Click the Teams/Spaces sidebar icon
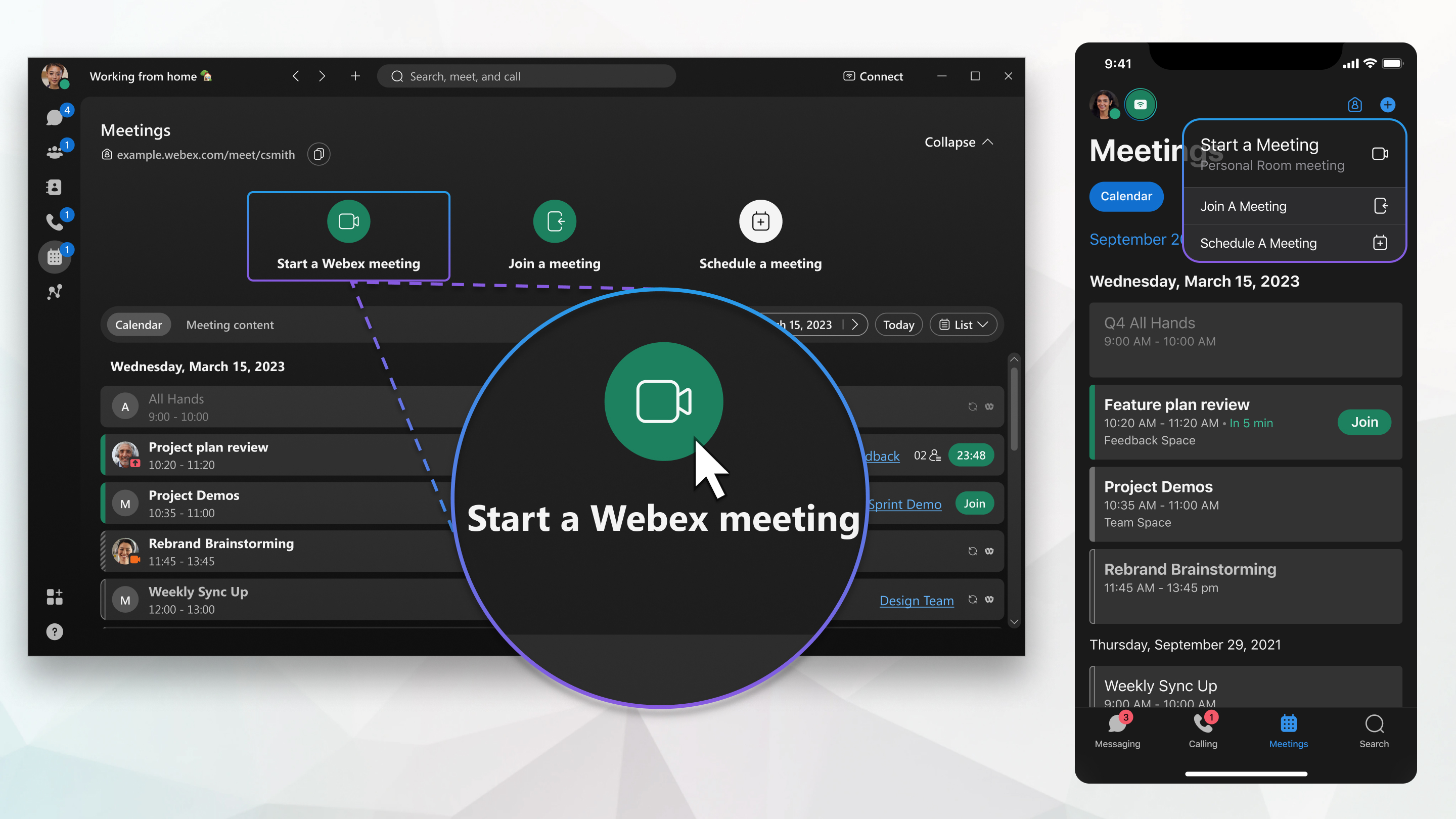This screenshot has width=1456, height=819. tap(53, 152)
